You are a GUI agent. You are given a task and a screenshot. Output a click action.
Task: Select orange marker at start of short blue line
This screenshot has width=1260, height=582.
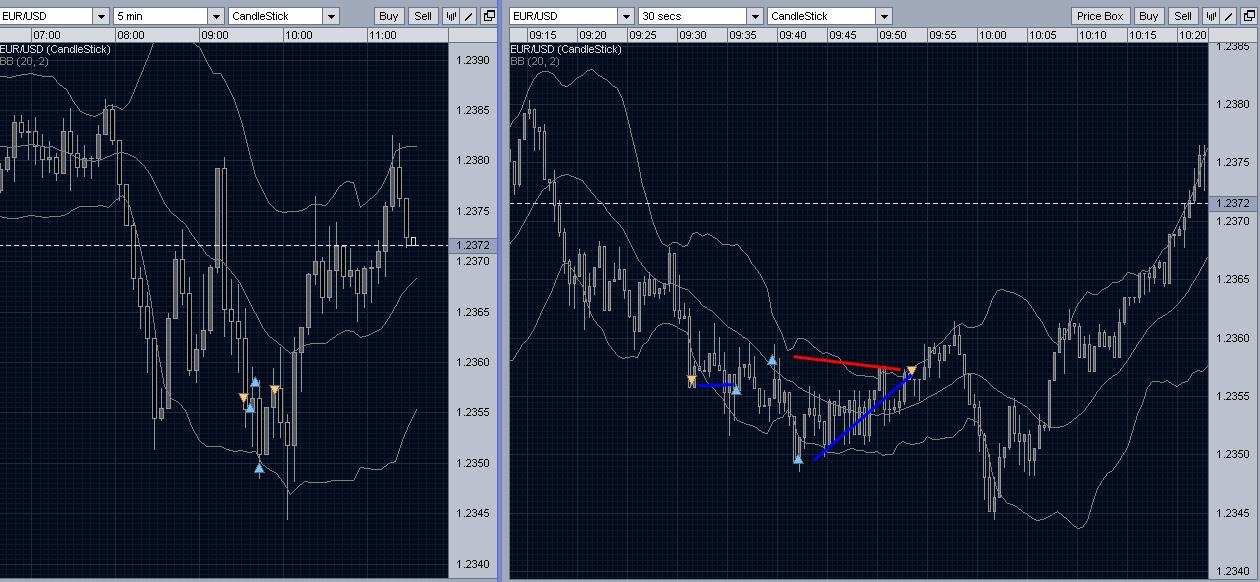(x=692, y=380)
